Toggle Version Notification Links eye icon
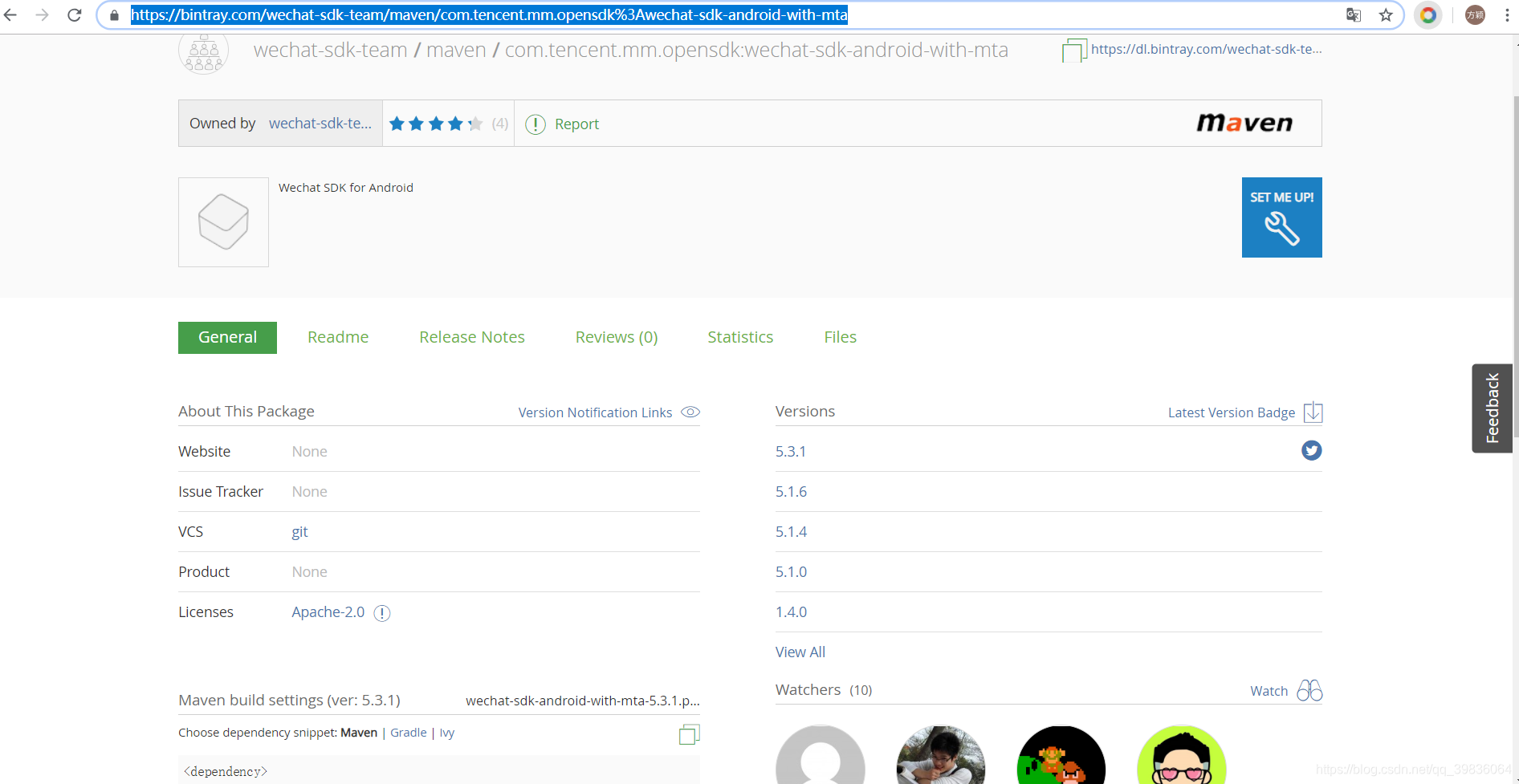The width and height of the screenshot is (1519, 784). 690,412
